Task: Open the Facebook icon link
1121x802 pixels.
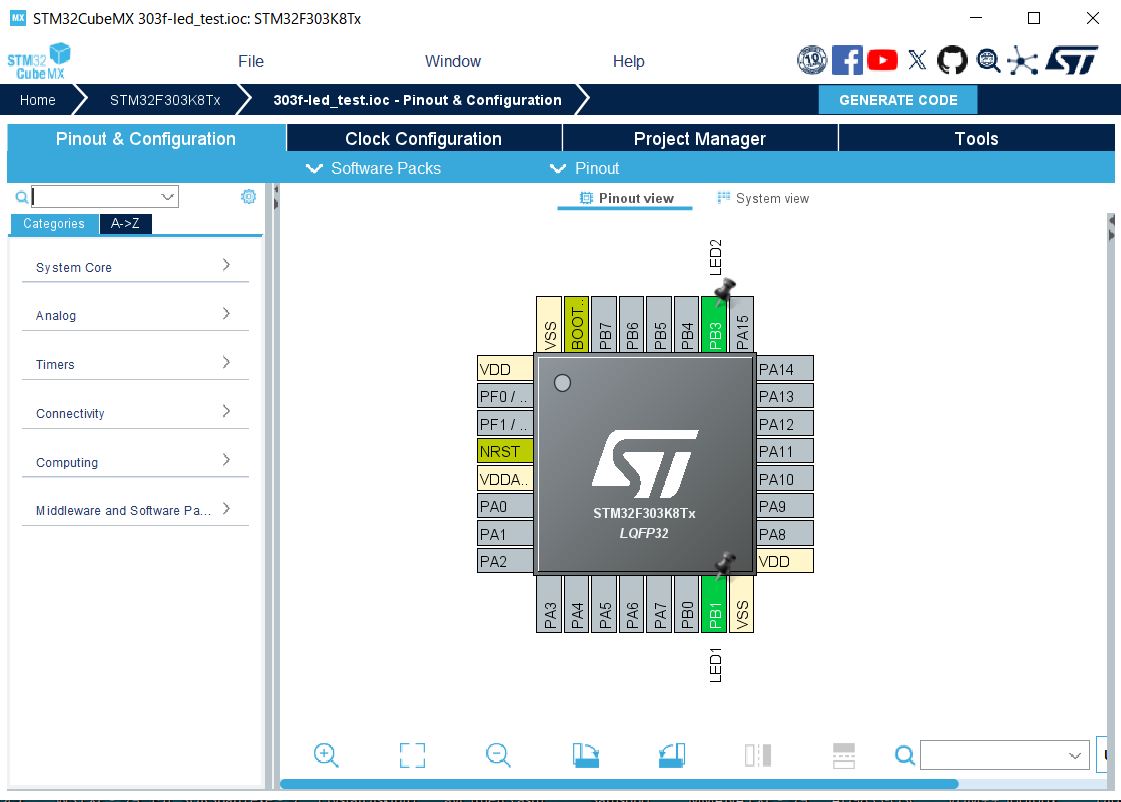Action: click(x=847, y=60)
